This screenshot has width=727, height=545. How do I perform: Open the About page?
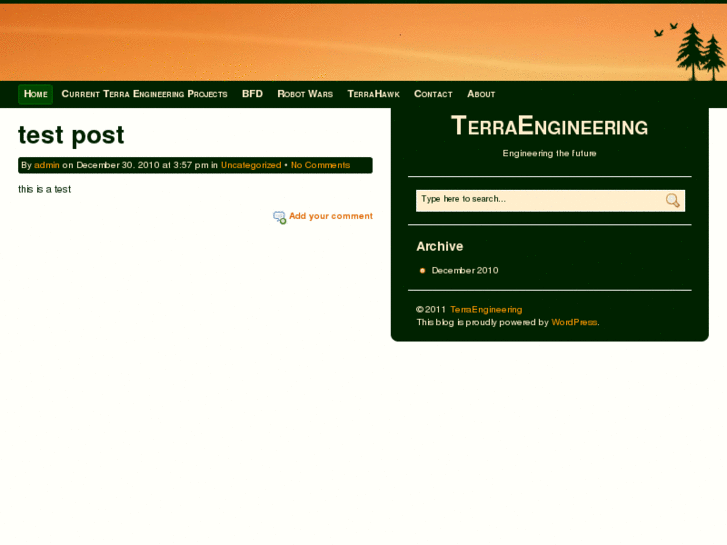pyautogui.click(x=481, y=94)
